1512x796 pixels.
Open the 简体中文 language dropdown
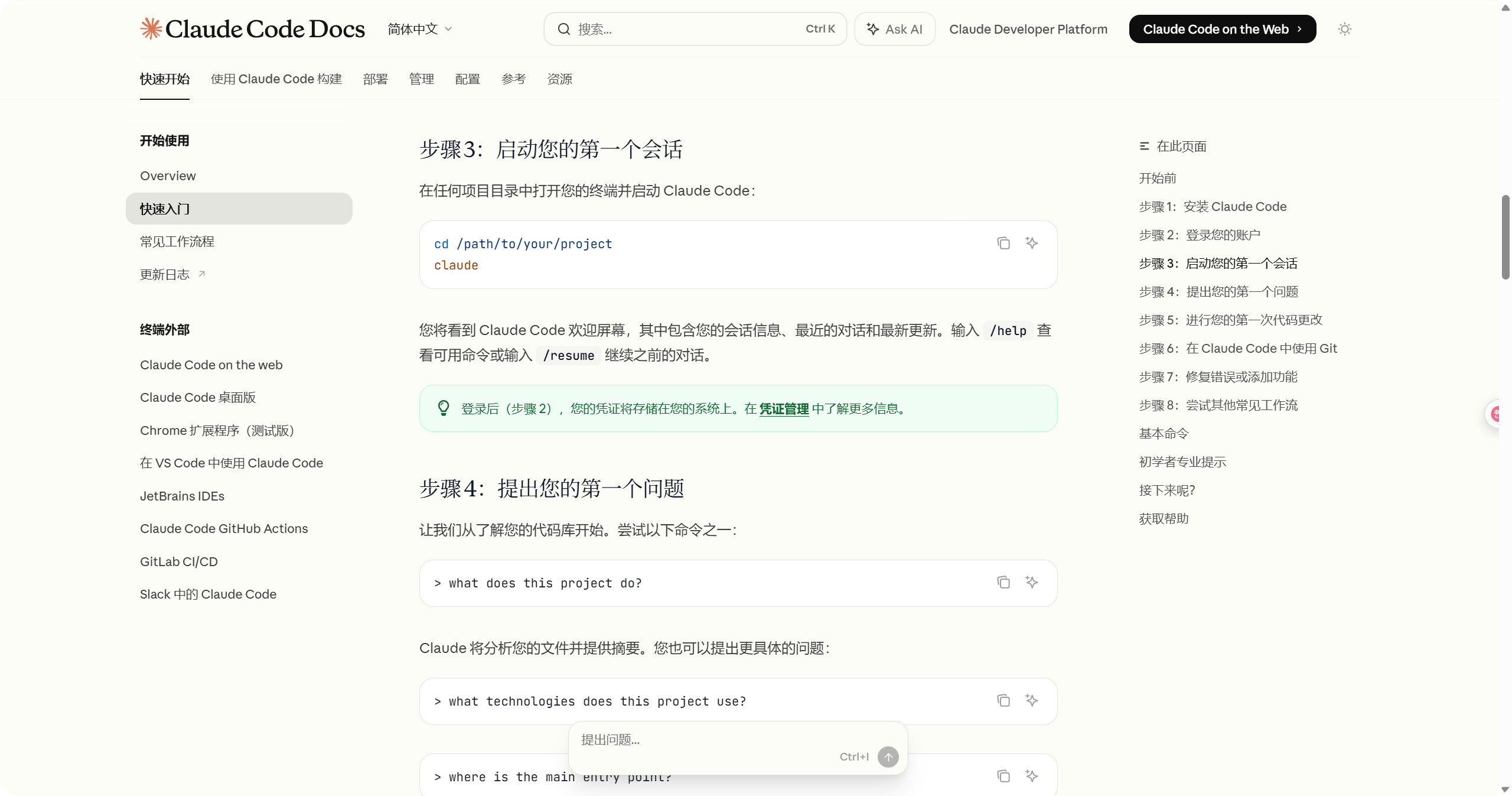pyautogui.click(x=420, y=29)
